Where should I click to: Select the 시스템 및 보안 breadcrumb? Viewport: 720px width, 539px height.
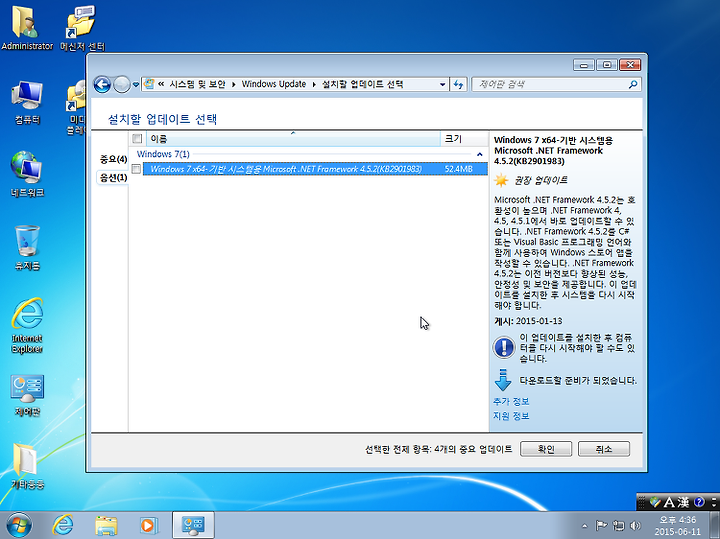click(x=197, y=84)
